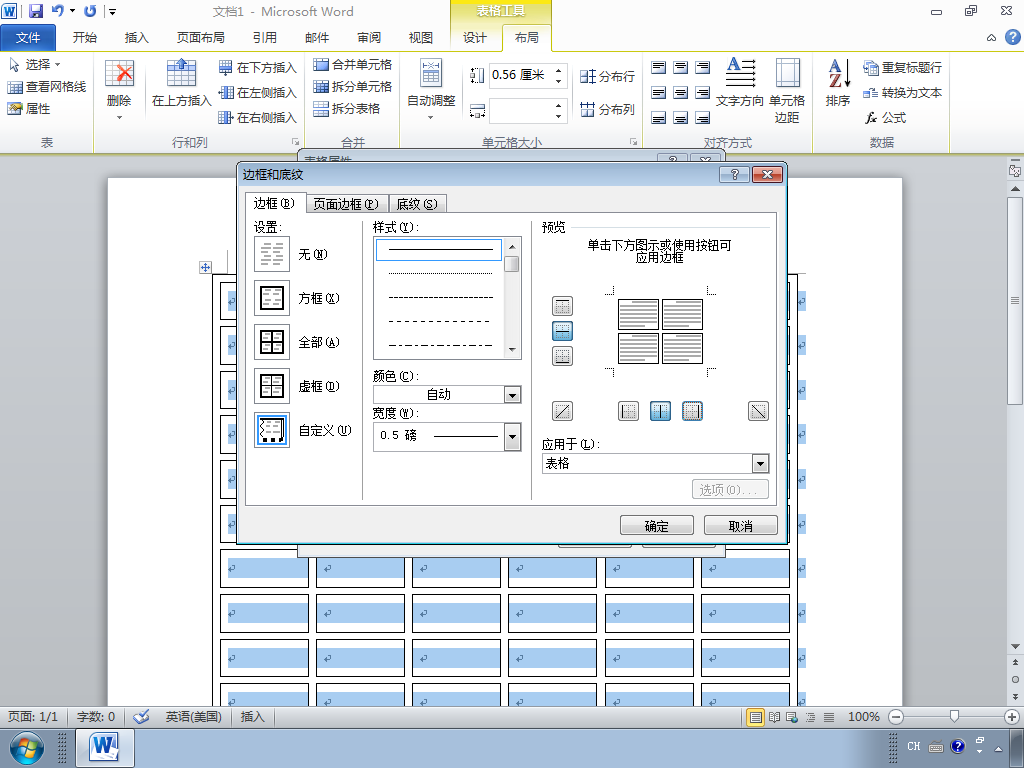Toggle diagonal up border button
The image size is (1024, 768).
(x=562, y=411)
